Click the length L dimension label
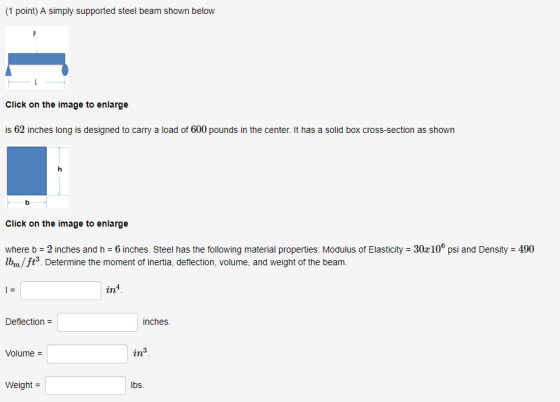This screenshot has height=402, width=560. [36, 82]
